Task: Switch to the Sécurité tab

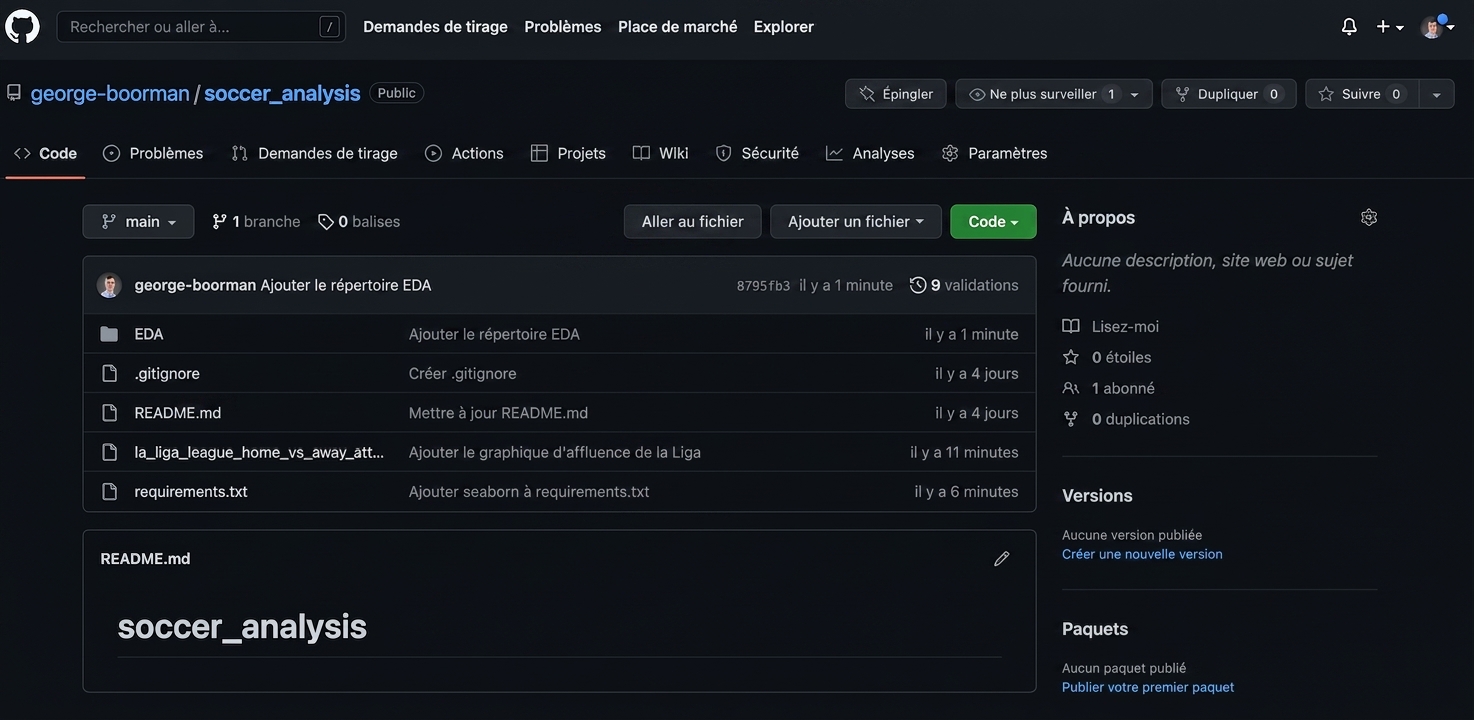Action: pos(757,153)
